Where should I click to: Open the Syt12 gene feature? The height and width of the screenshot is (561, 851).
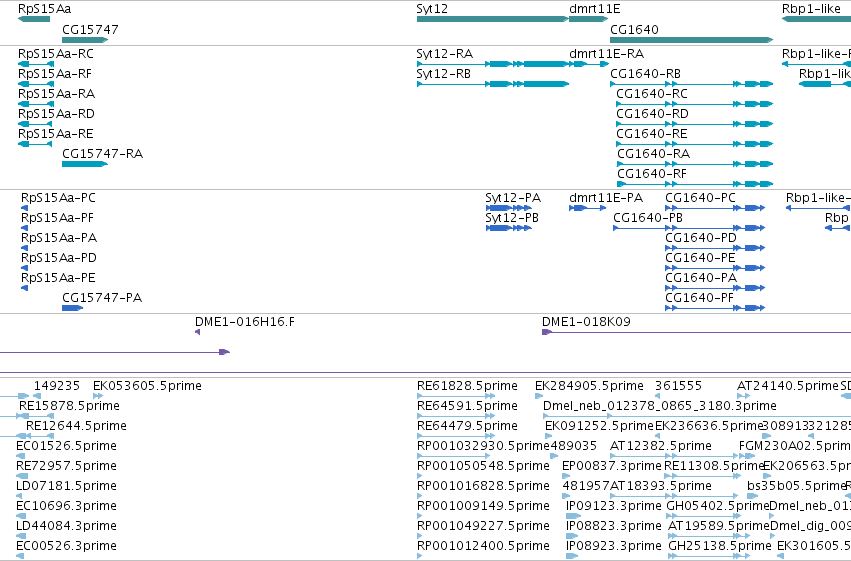(x=493, y=19)
